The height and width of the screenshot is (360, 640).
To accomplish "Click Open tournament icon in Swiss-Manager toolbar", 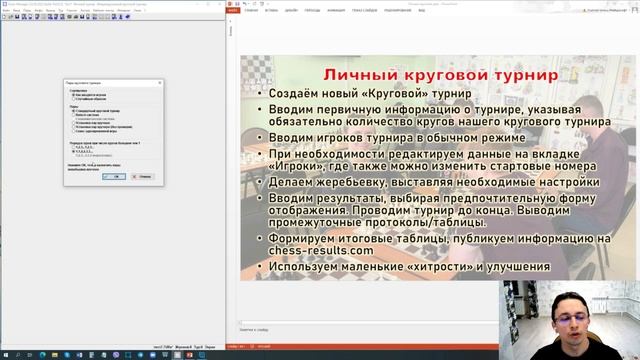I will [x=11, y=17].
